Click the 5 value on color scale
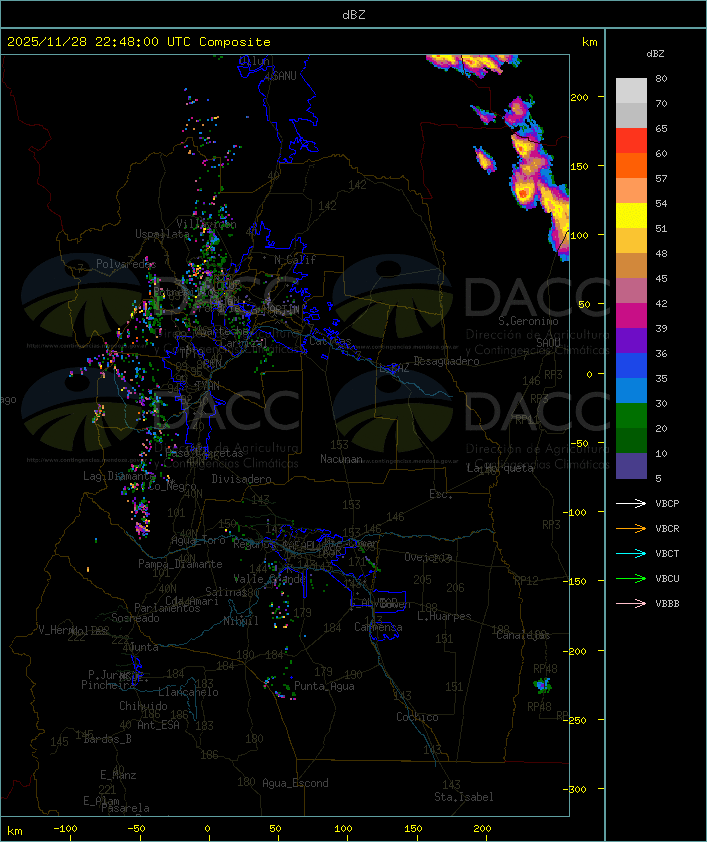This screenshot has width=707, height=842. point(658,478)
